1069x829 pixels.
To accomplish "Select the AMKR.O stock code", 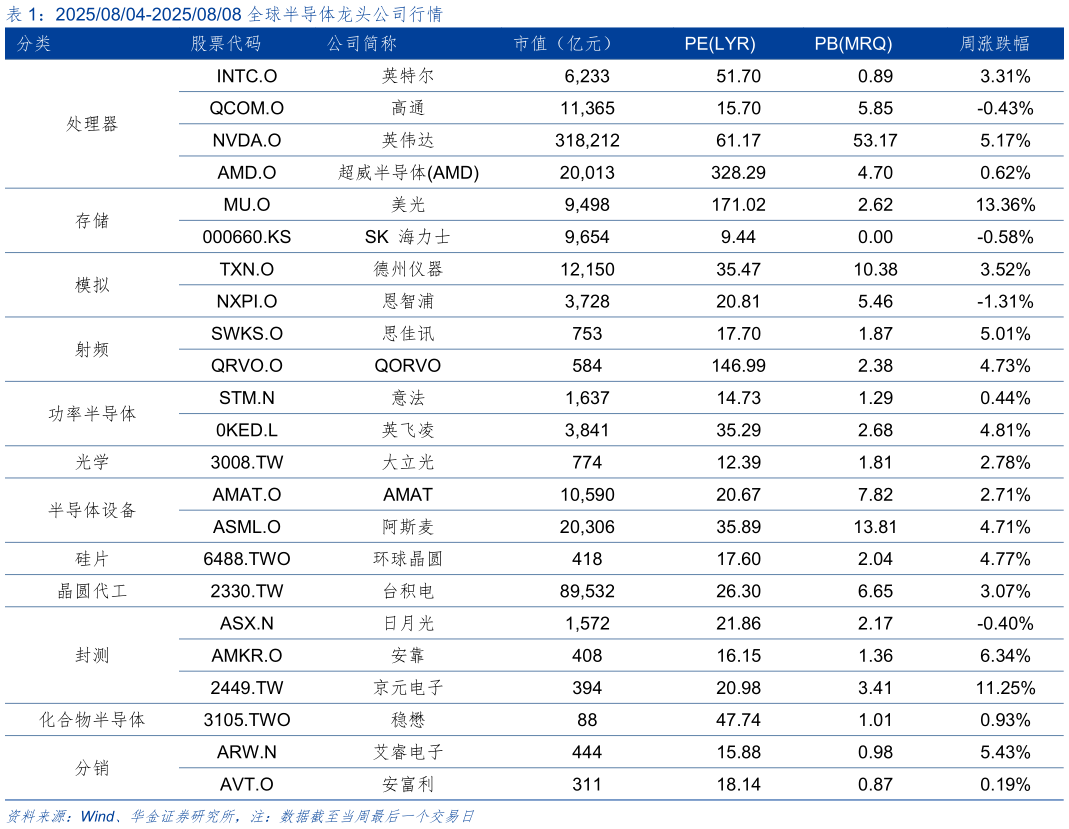I will click(247, 655).
